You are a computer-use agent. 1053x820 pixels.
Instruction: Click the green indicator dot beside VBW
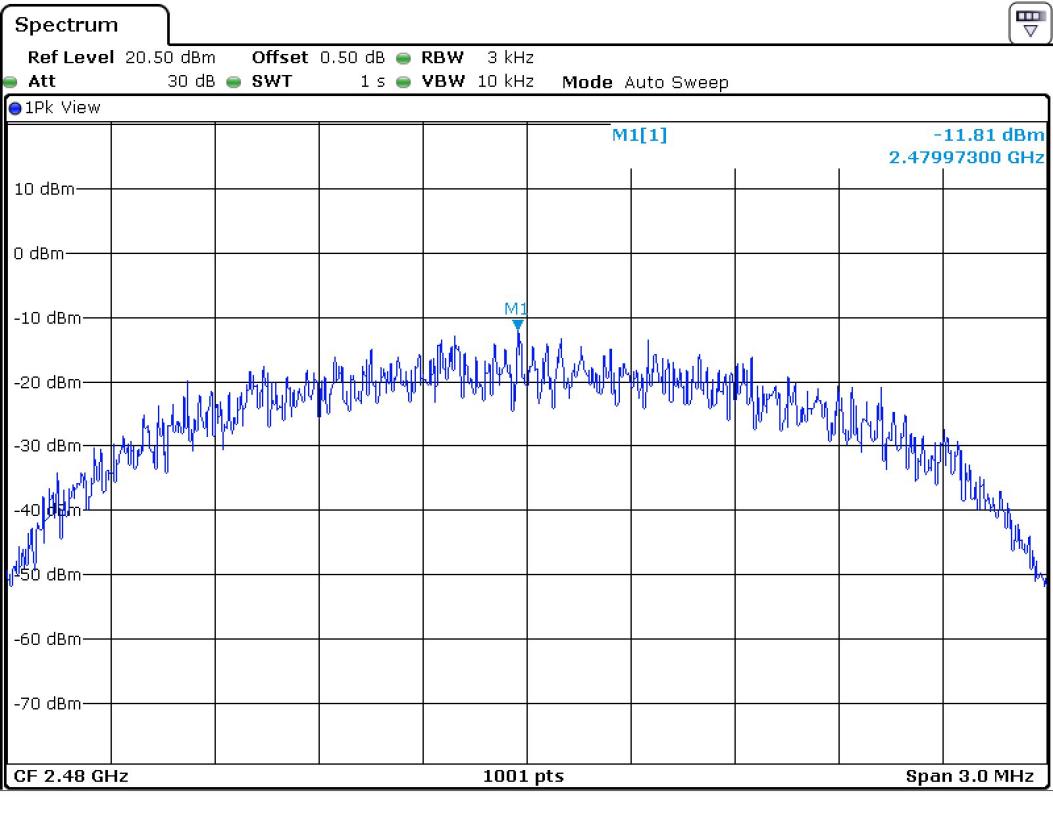click(403, 83)
